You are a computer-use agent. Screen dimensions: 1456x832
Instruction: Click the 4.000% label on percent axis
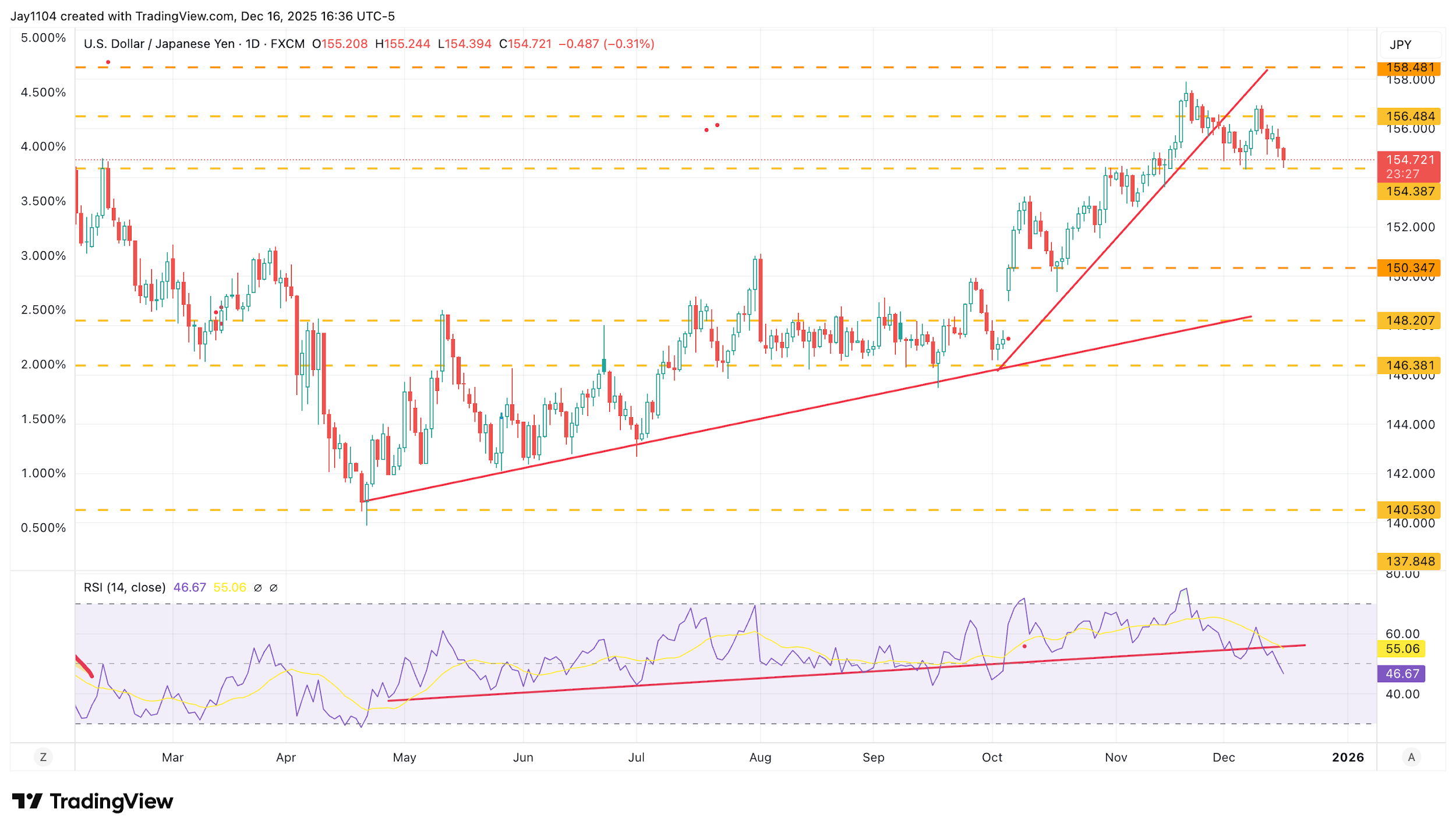43,147
